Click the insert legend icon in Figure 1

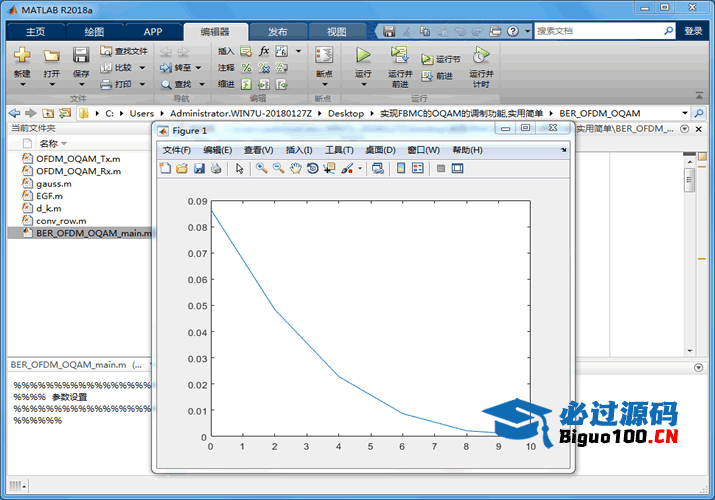click(x=418, y=168)
